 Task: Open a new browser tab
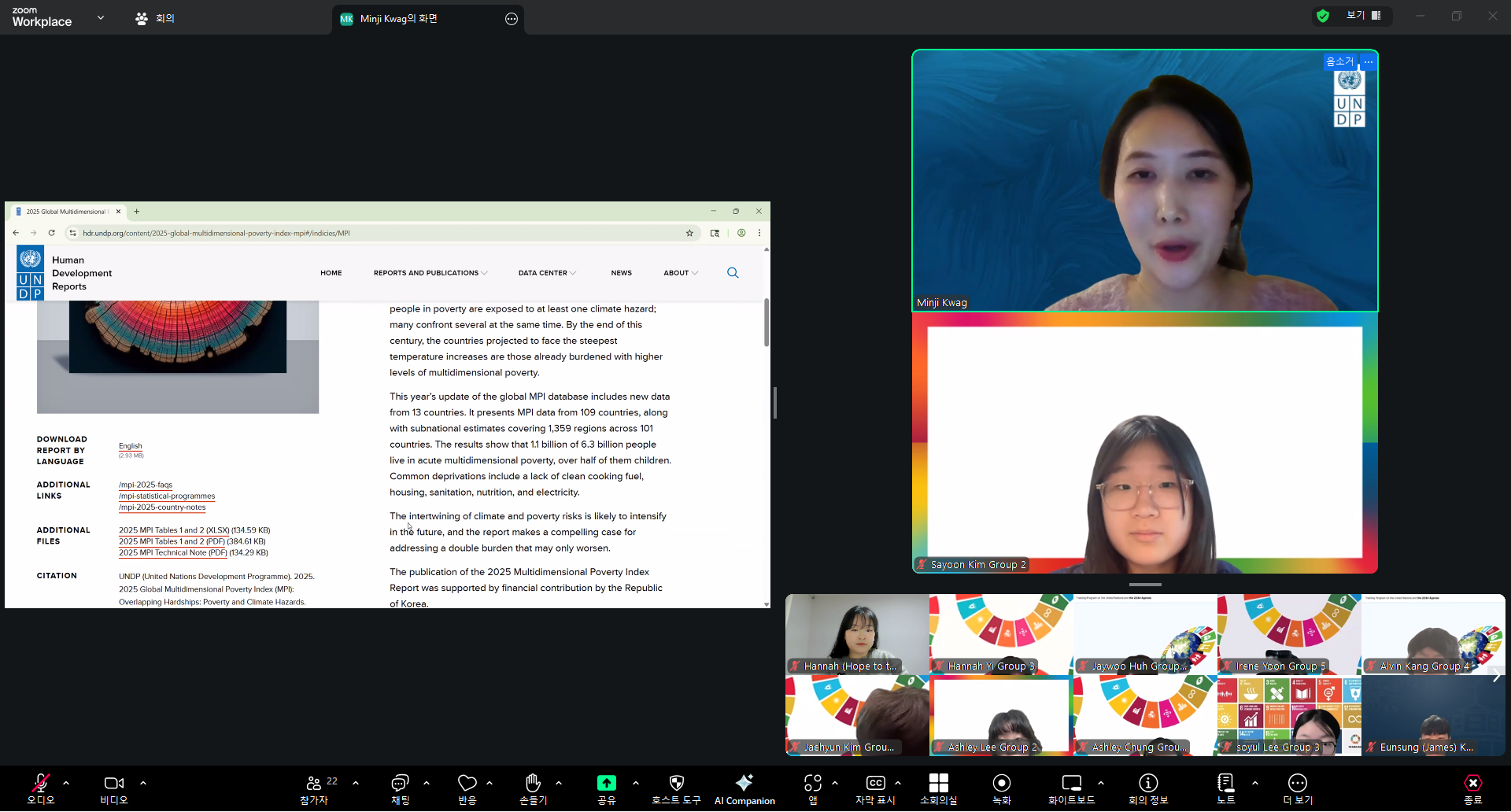coord(137,212)
